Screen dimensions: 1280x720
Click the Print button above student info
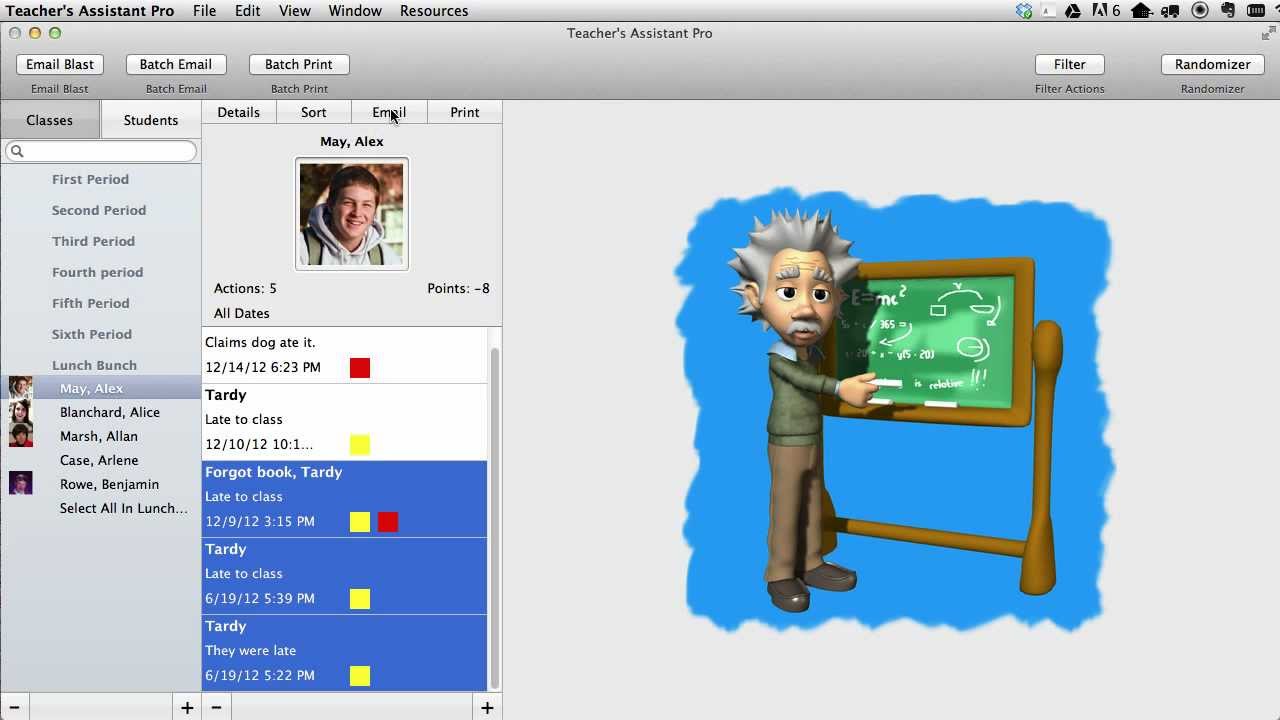(x=465, y=112)
